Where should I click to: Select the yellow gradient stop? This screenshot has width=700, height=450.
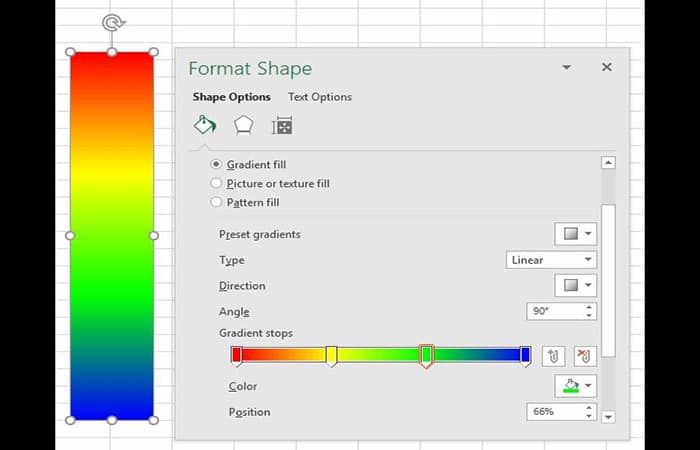coord(331,356)
